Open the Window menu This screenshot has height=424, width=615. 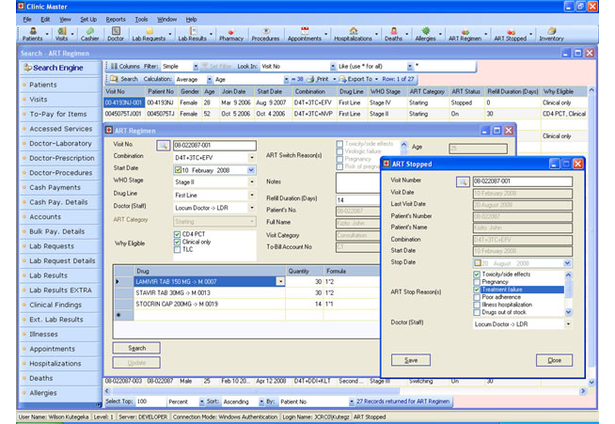click(x=167, y=19)
